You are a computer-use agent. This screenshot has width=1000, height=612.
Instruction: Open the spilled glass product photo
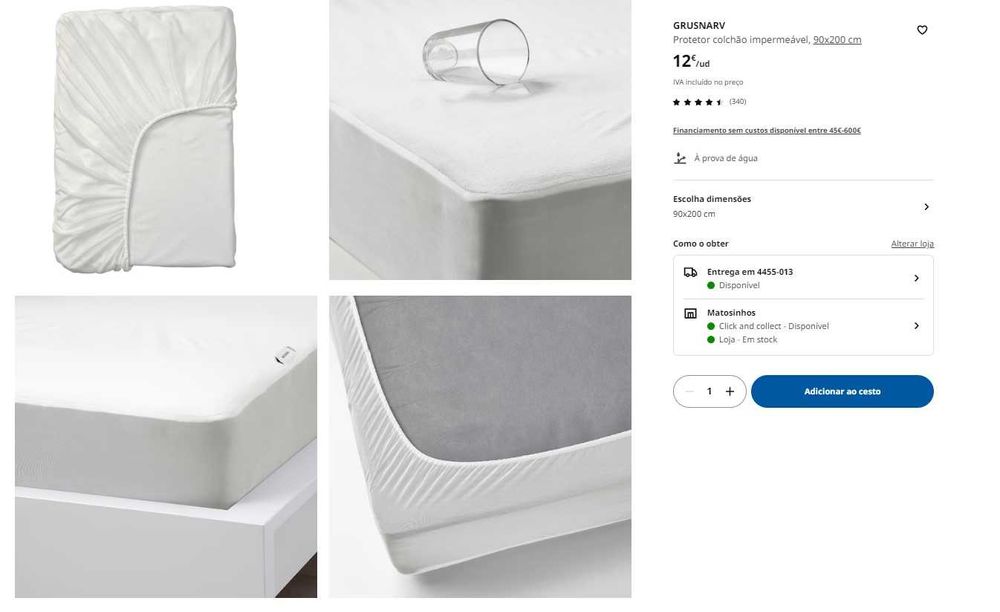point(480,140)
